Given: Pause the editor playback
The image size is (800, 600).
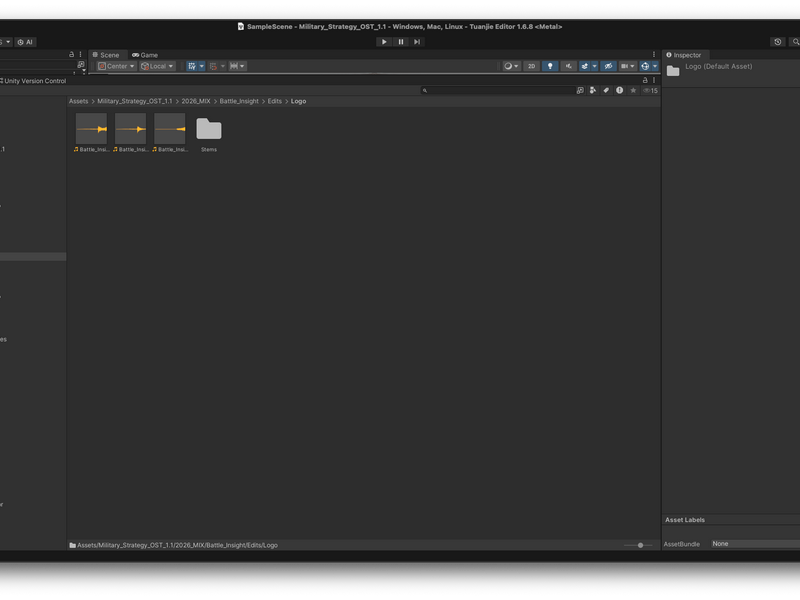Looking at the screenshot, I should point(401,42).
